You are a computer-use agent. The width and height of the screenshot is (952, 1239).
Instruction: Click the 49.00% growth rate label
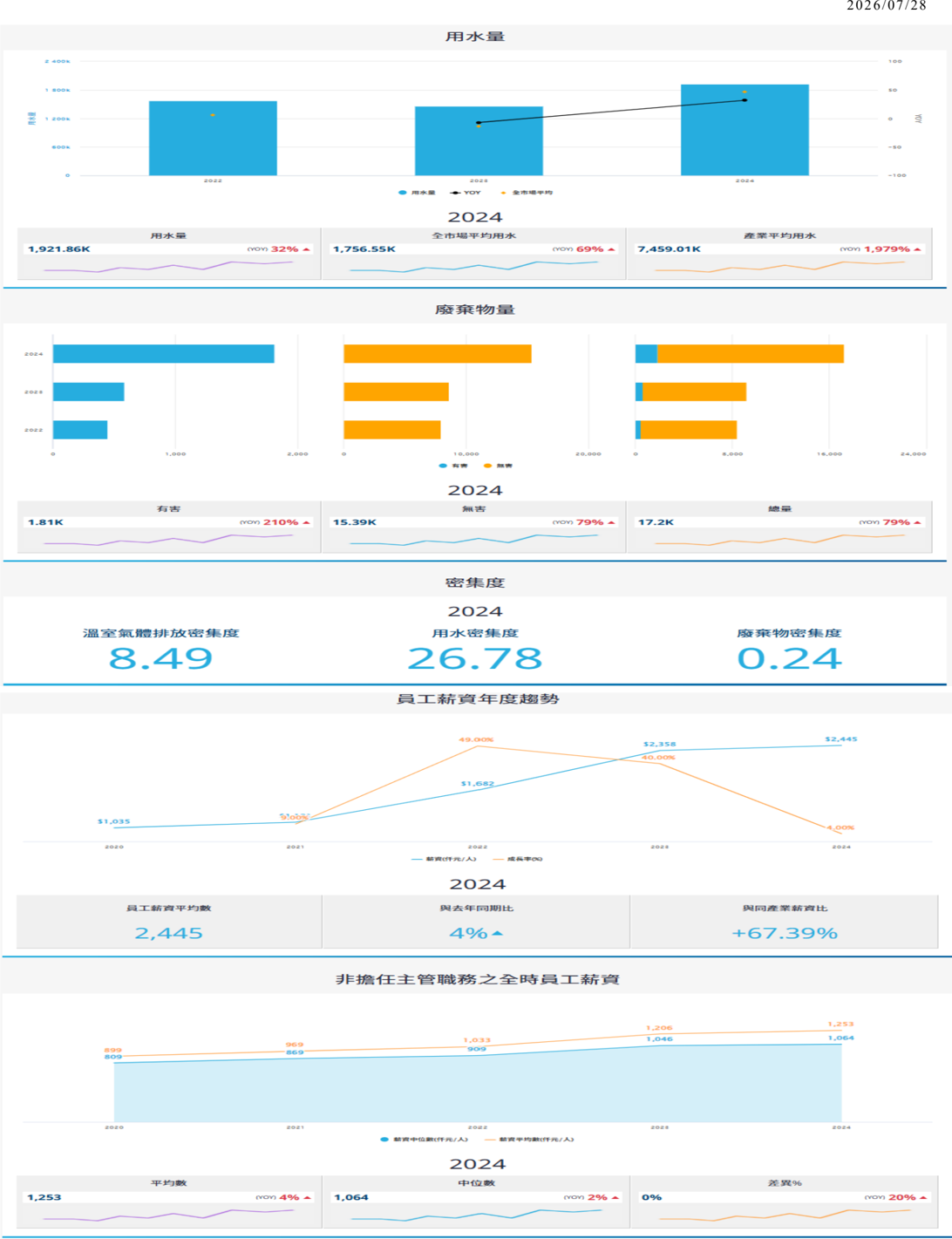pyautogui.click(x=476, y=739)
